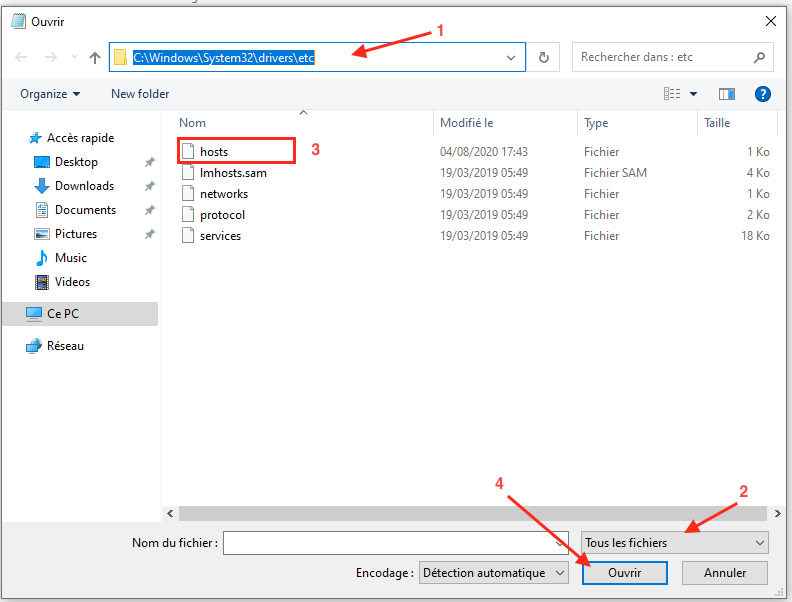This screenshot has height=602, width=792.
Task: Toggle the preview pane icon
Action: pos(727,94)
